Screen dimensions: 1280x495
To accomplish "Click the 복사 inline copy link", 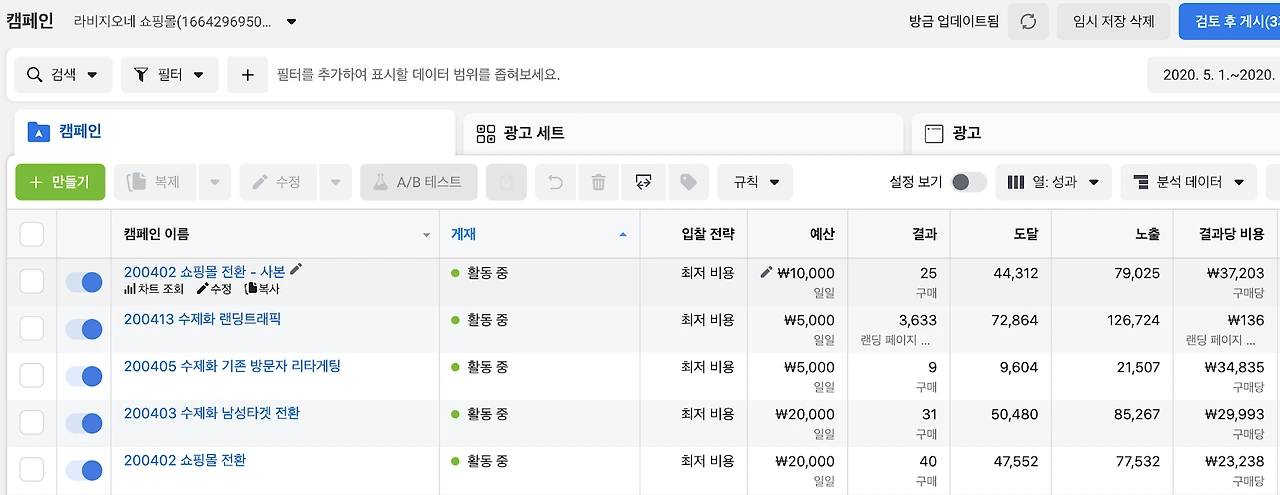I will tap(262, 289).
